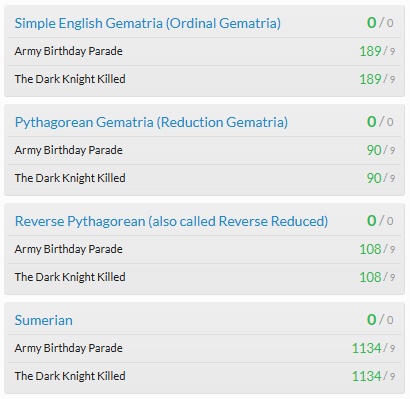
Task: Click Army Birthday Parade under Pythagorean Gematria
Action: tap(68, 150)
